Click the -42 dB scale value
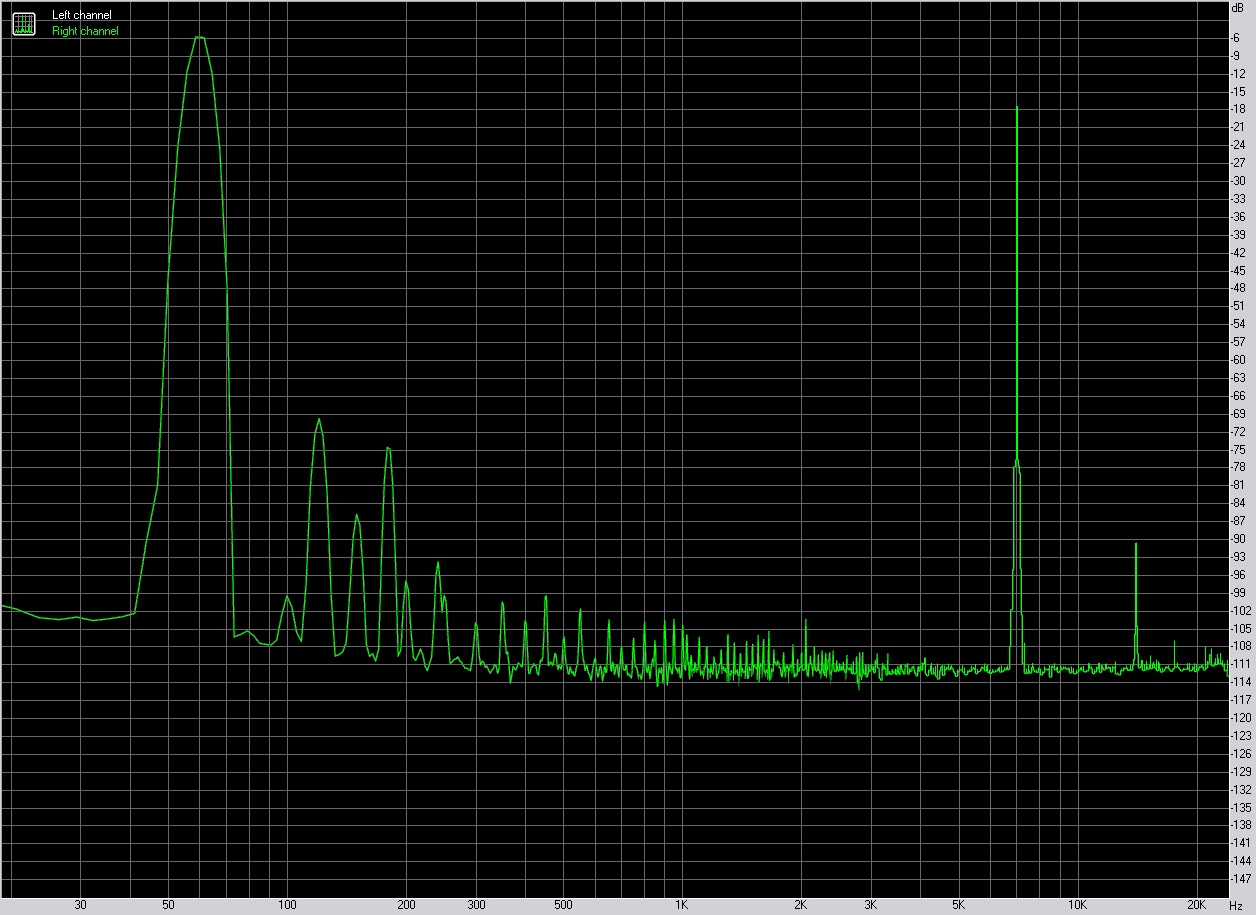 pyautogui.click(x=1240, y=253)
